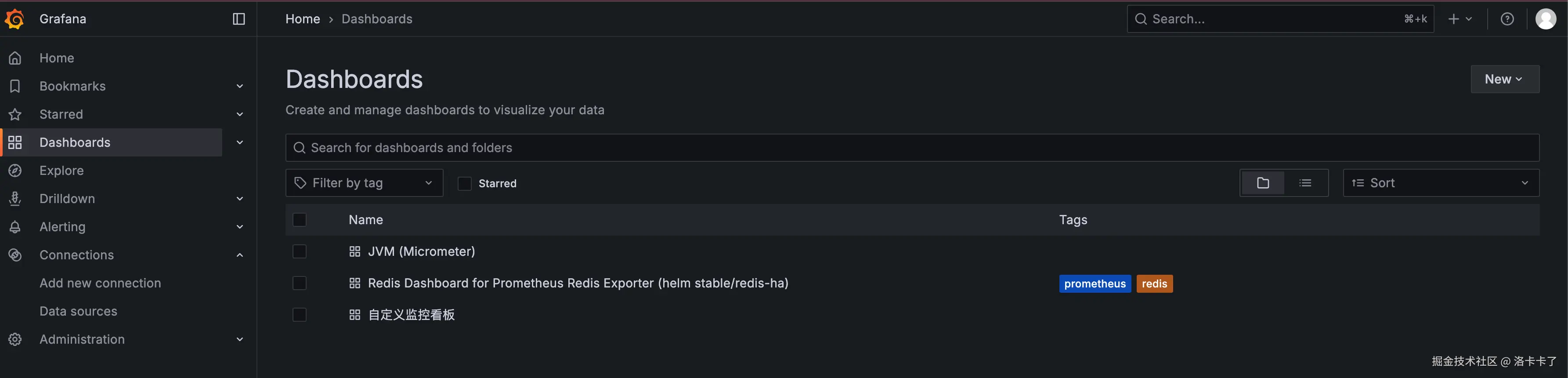The image size is (1568, 378).
Task: Check the JVM (Micrometer) row checkbox
Action: (300, 251)
